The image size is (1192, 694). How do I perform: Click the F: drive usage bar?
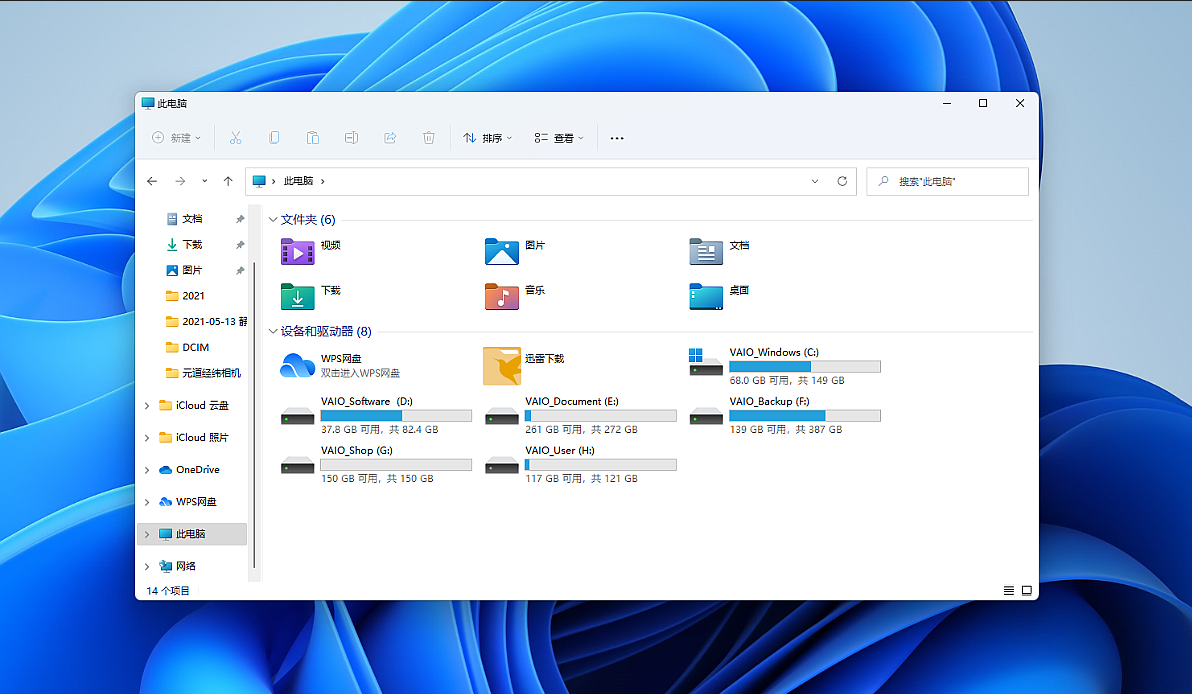click(x=804, y=416)
